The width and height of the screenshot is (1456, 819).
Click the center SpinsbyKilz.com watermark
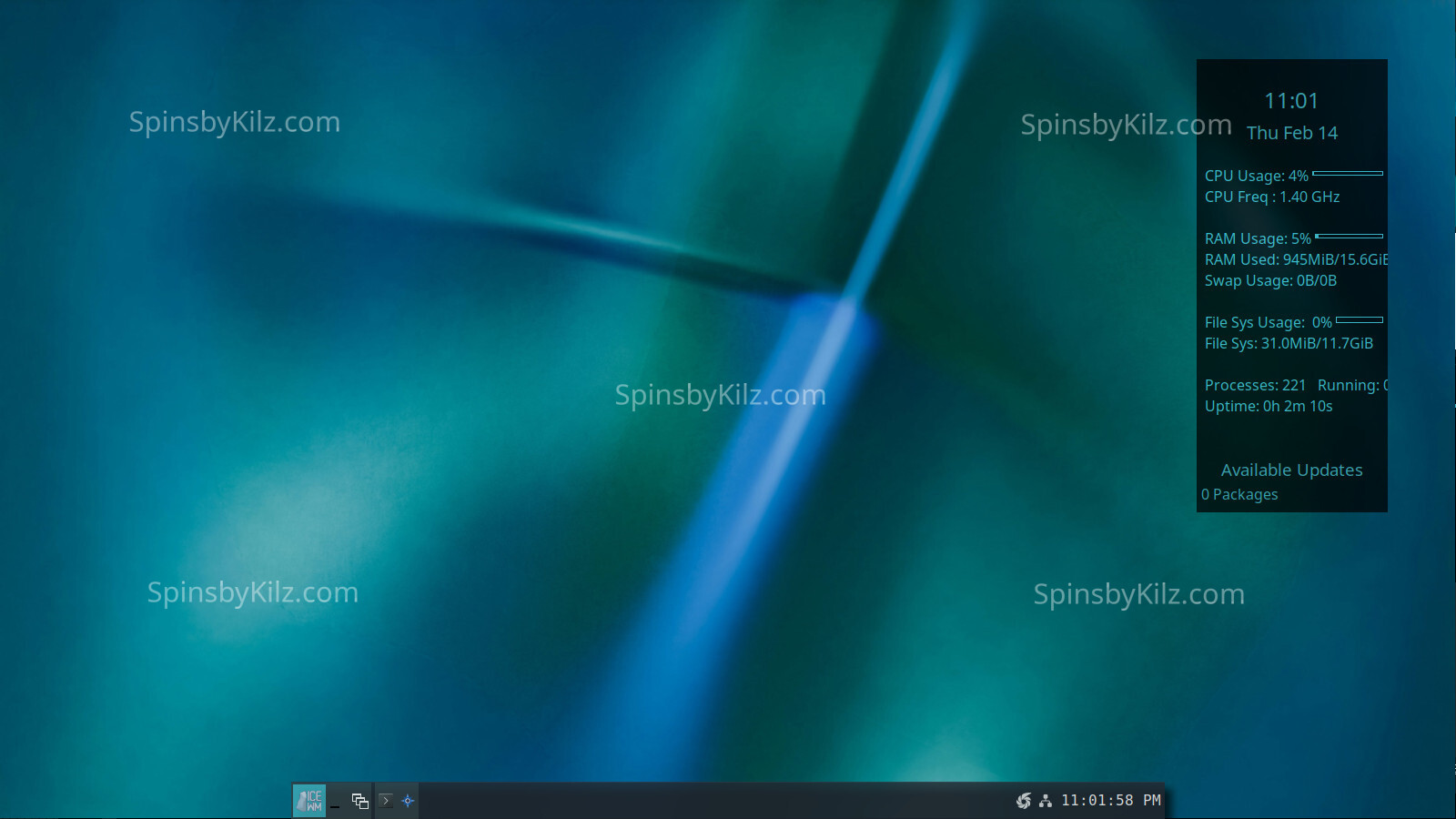[x=720, y=395]
